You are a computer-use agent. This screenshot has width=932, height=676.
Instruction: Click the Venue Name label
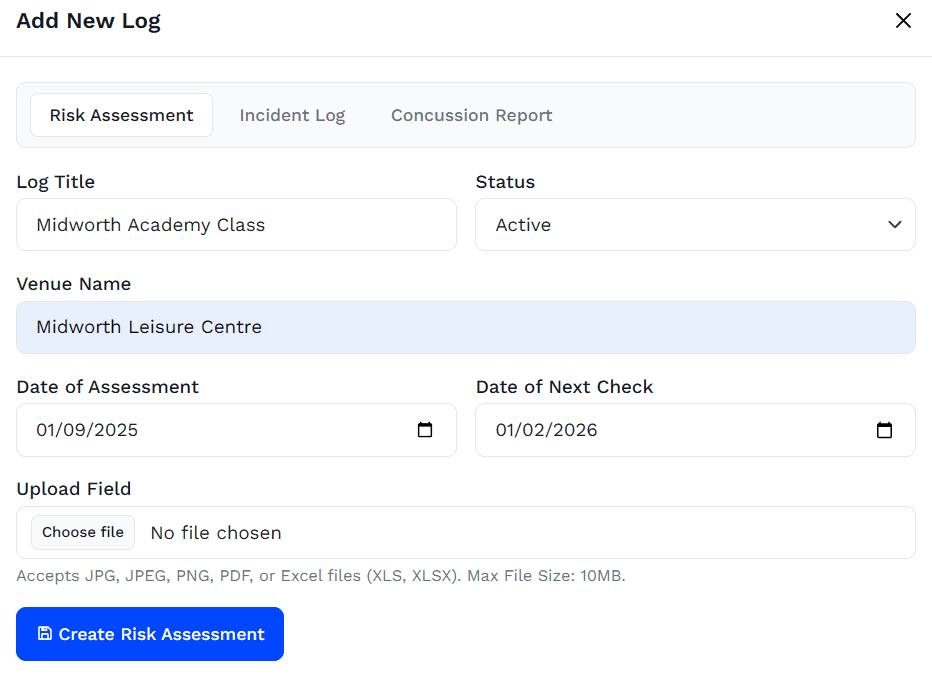(x=74, y=284)
